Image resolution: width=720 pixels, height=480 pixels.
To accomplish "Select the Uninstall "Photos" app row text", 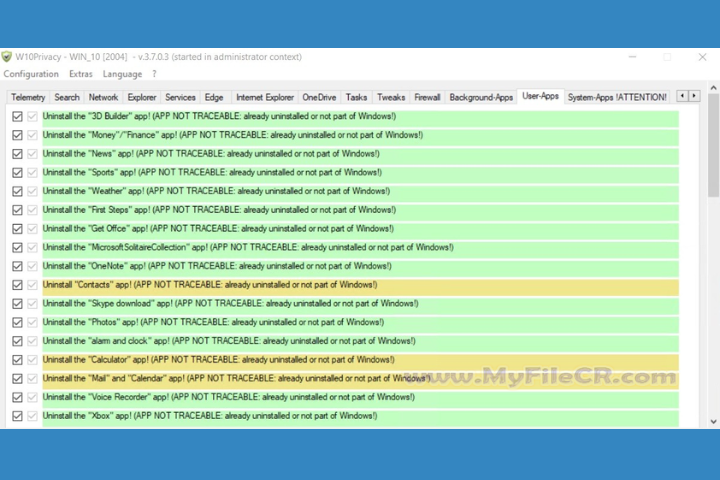I will 214,322.
